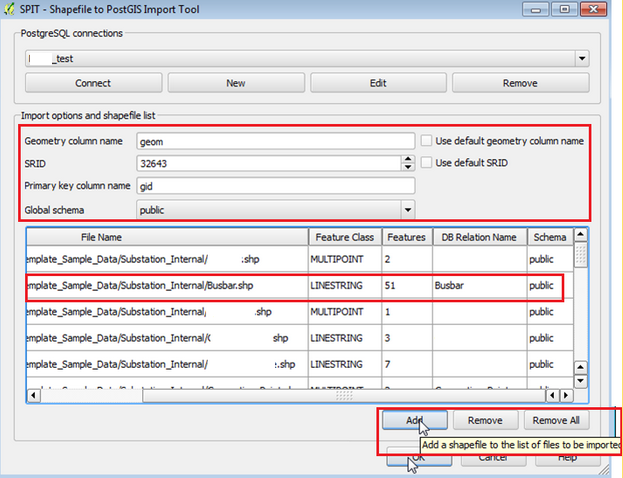Image resolution: width=623 pixels, height=478 pixels.
Task: Click the Connect button
Action: pyautogui.click(x=93, y=83)
